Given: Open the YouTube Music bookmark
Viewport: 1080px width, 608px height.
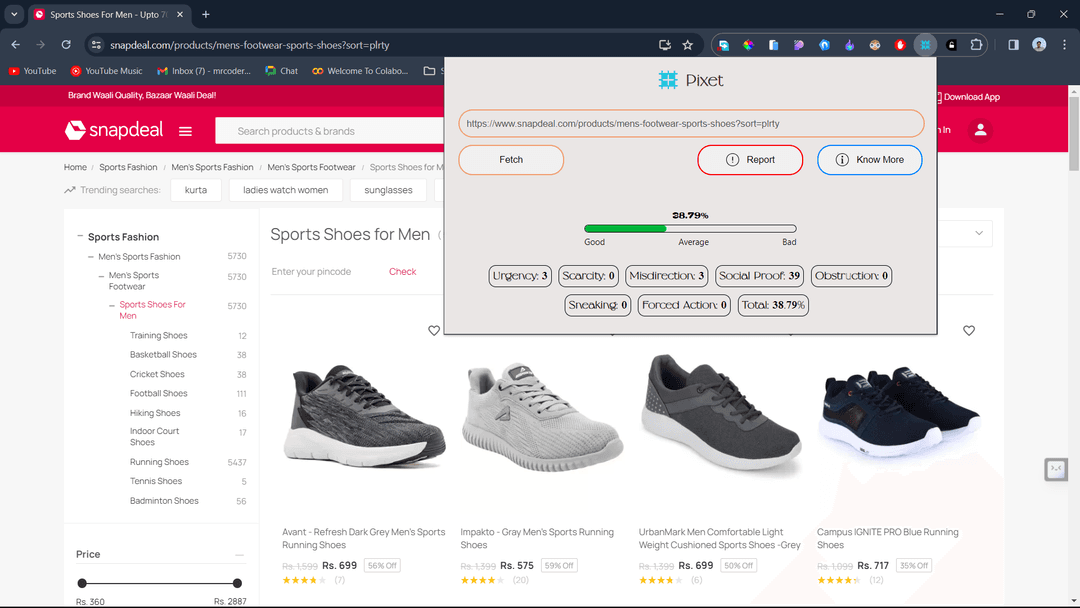Looking at the screenshot, I should [106, 71].
